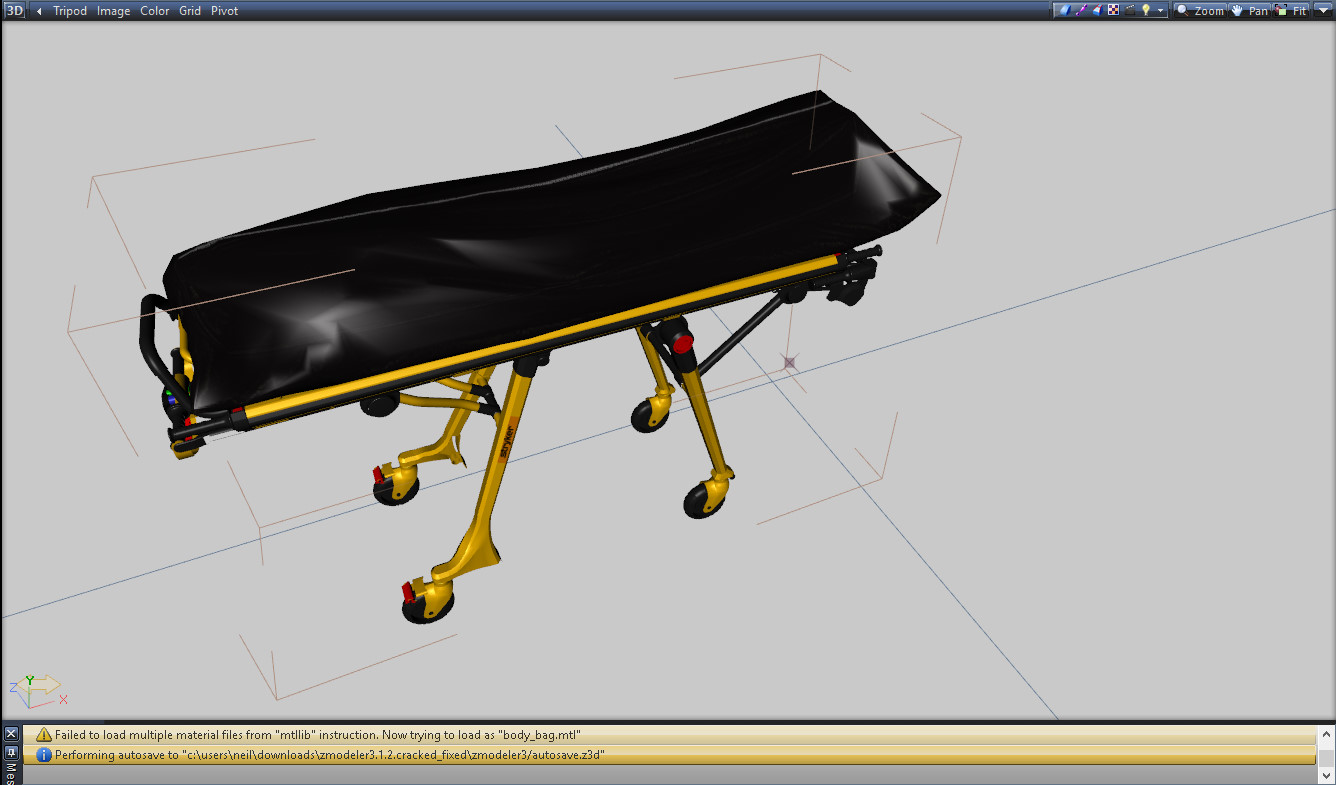1336x785 pixels.
Task: Open the Pivot menu
Action: click(224, 11)
